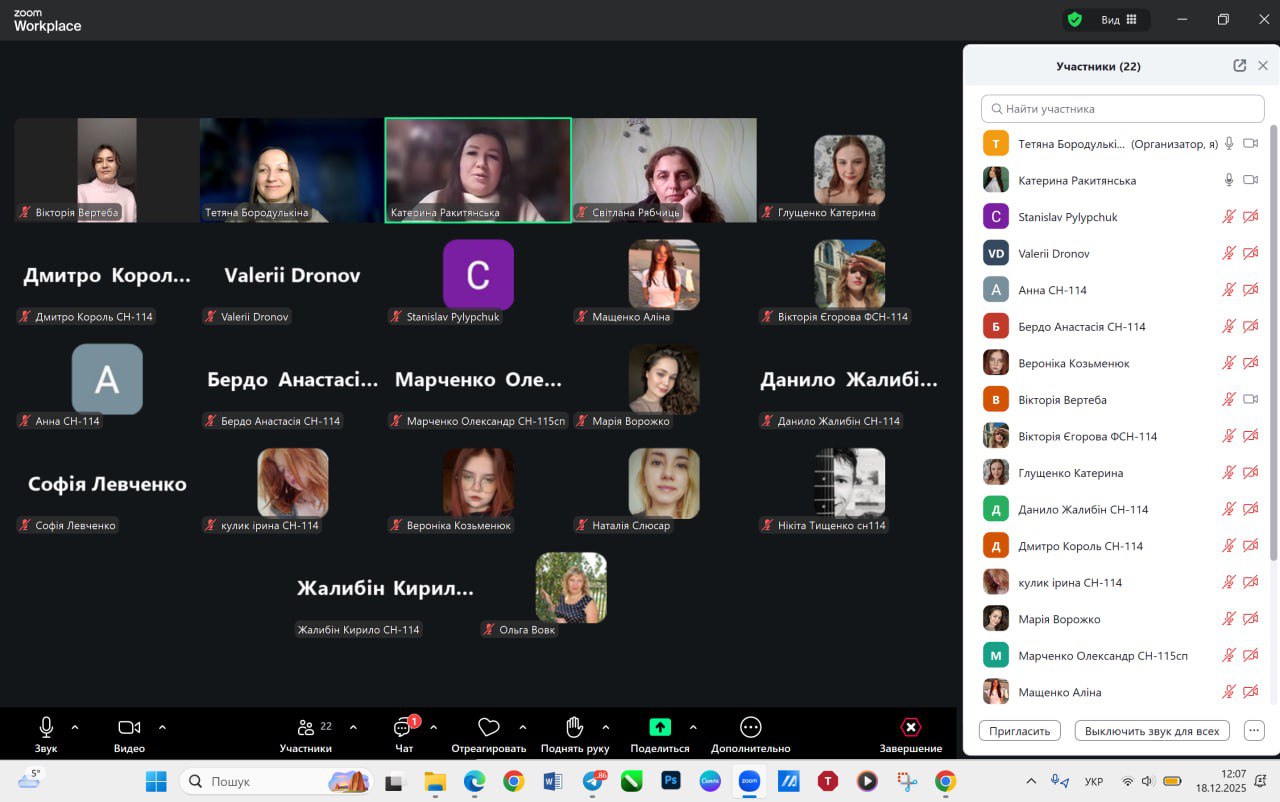Click the Reactions heart icon
This screenshot has height=802, width=1280.
(x=488, y=727)
